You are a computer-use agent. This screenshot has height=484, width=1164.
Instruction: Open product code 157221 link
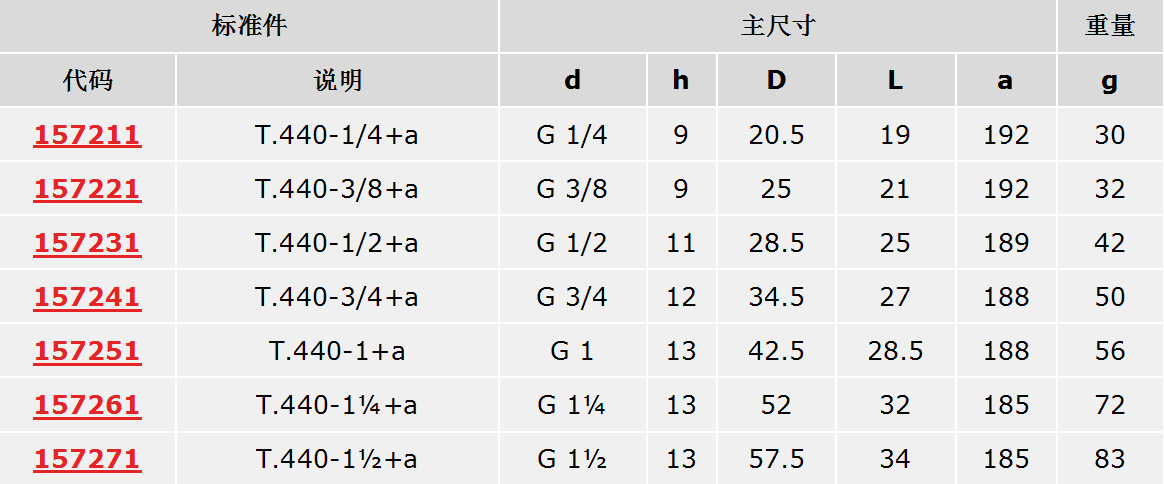(x=87, y=189)
